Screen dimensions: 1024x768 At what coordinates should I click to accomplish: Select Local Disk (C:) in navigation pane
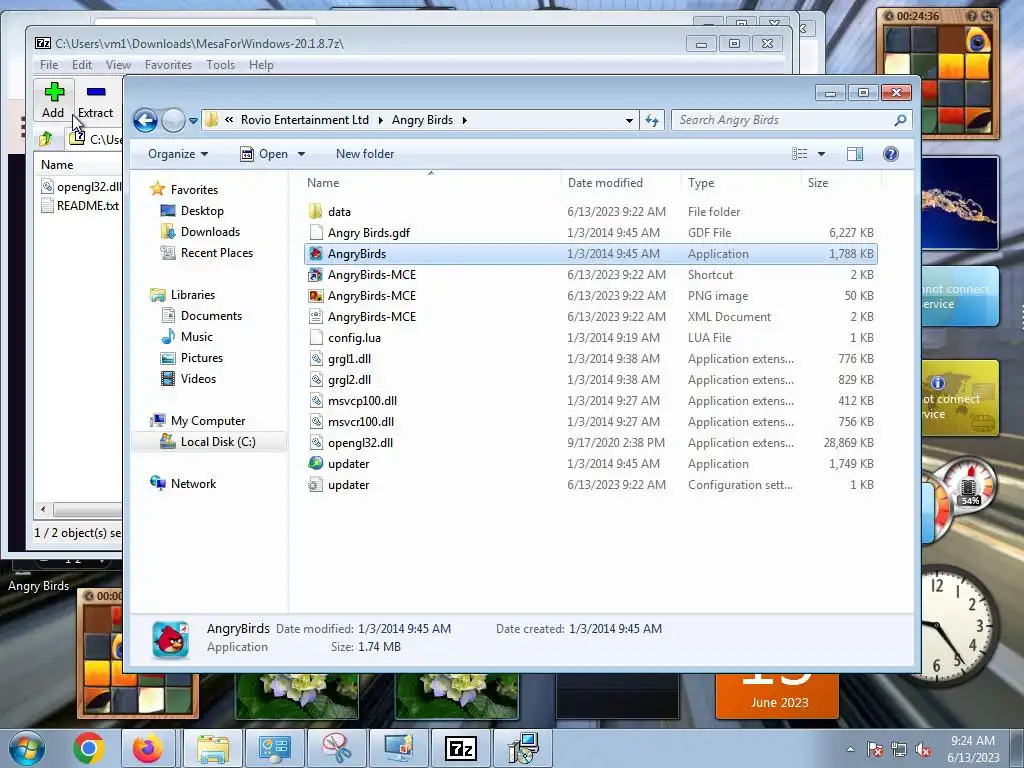pyautogui.click(x=217, y=442)
